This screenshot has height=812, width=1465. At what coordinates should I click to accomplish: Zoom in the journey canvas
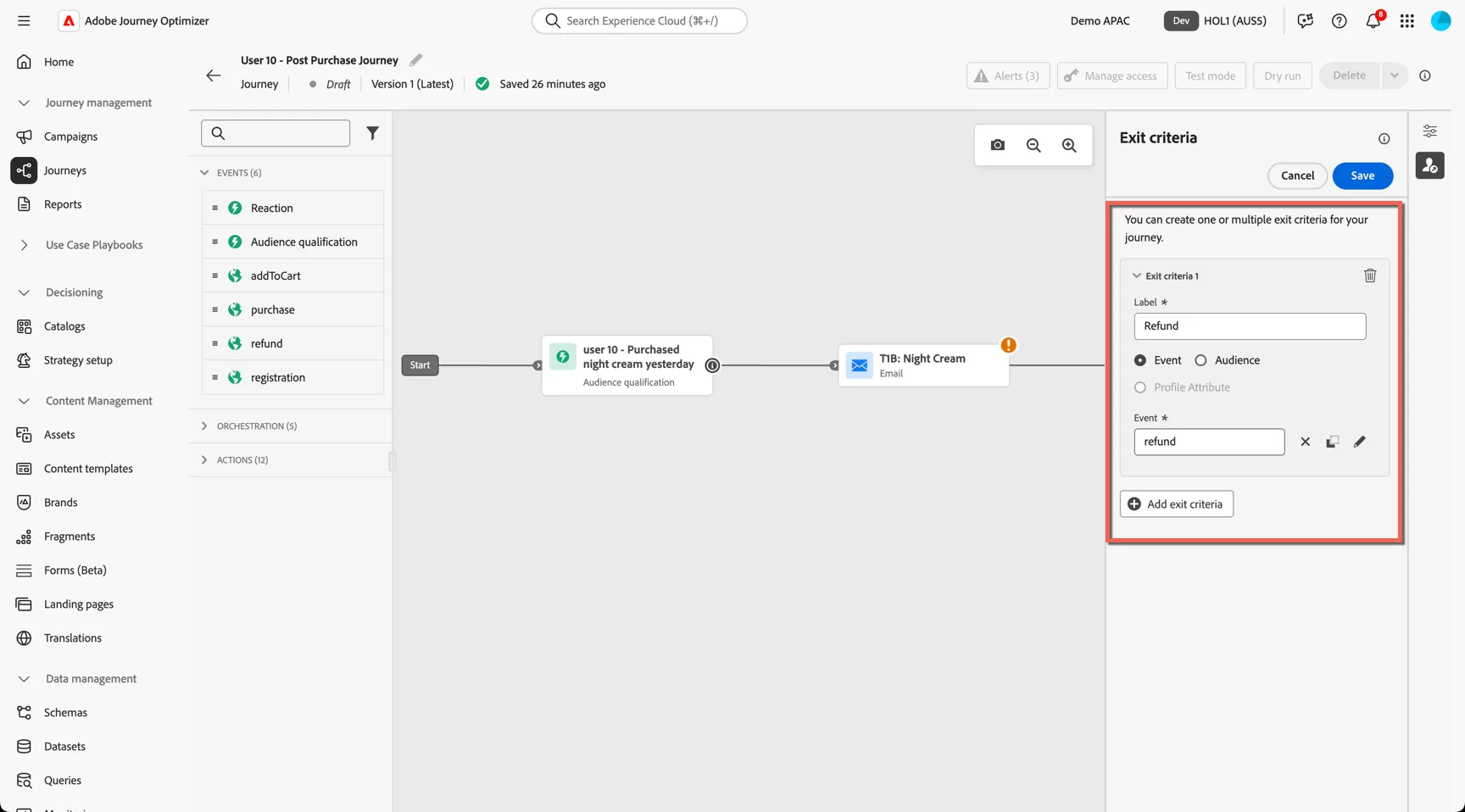1069,145
